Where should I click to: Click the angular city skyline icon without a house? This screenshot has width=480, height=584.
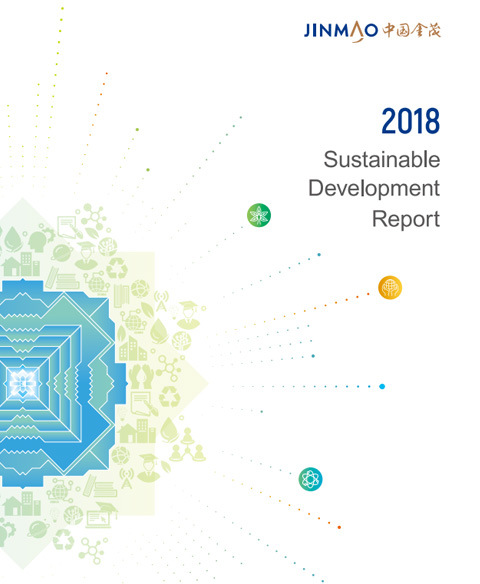click(132, 348)
